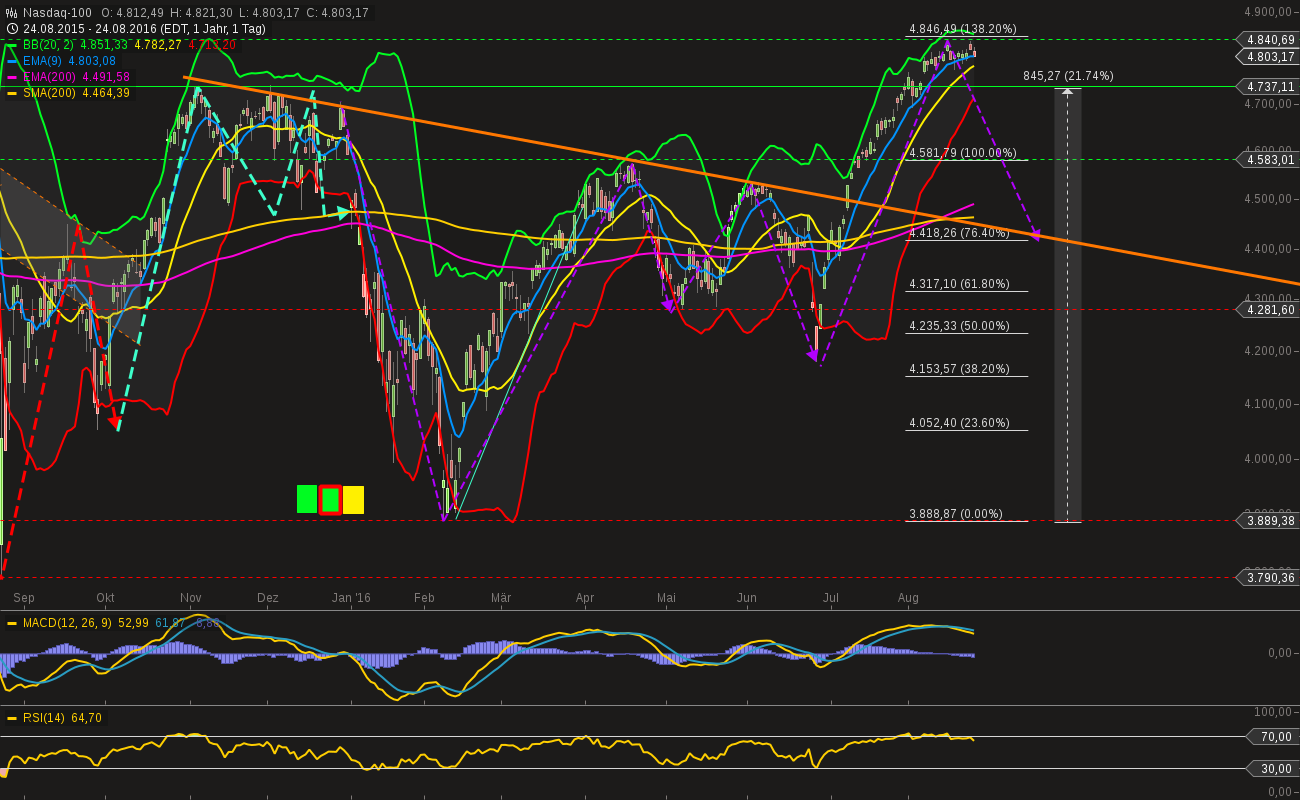Click the Okt label on the time axis
This screenshot has width=1300, height=800.
pyautogui.click(x=105, y=598)
